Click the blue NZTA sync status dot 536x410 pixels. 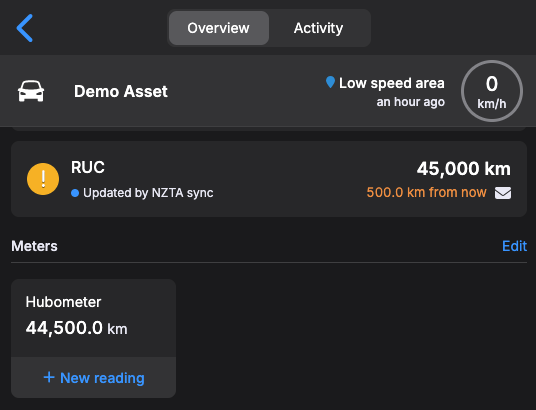pyautogui.click(x=75, y=193)
